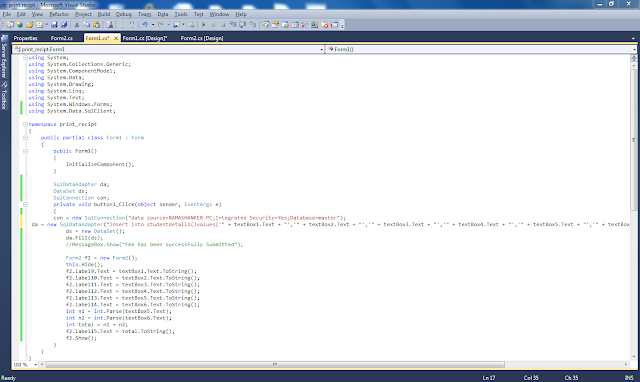The height and width of the screenshot is (382, 640).
Task: Click the Redo arrow icon
Action: point(160,24)
